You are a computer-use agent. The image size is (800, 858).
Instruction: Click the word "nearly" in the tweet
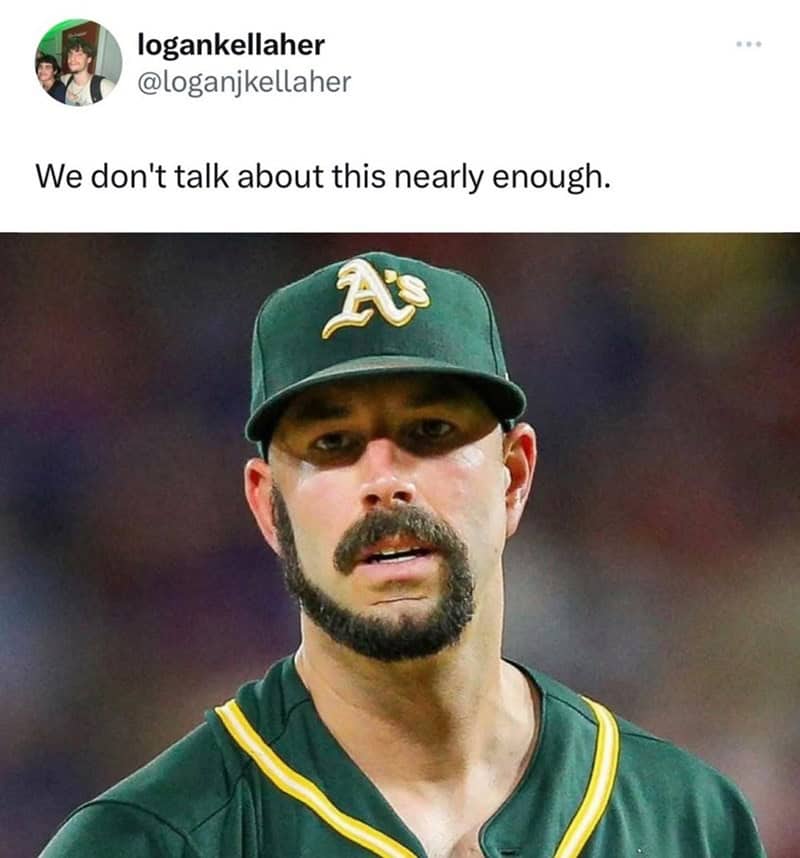coord(439,178)
